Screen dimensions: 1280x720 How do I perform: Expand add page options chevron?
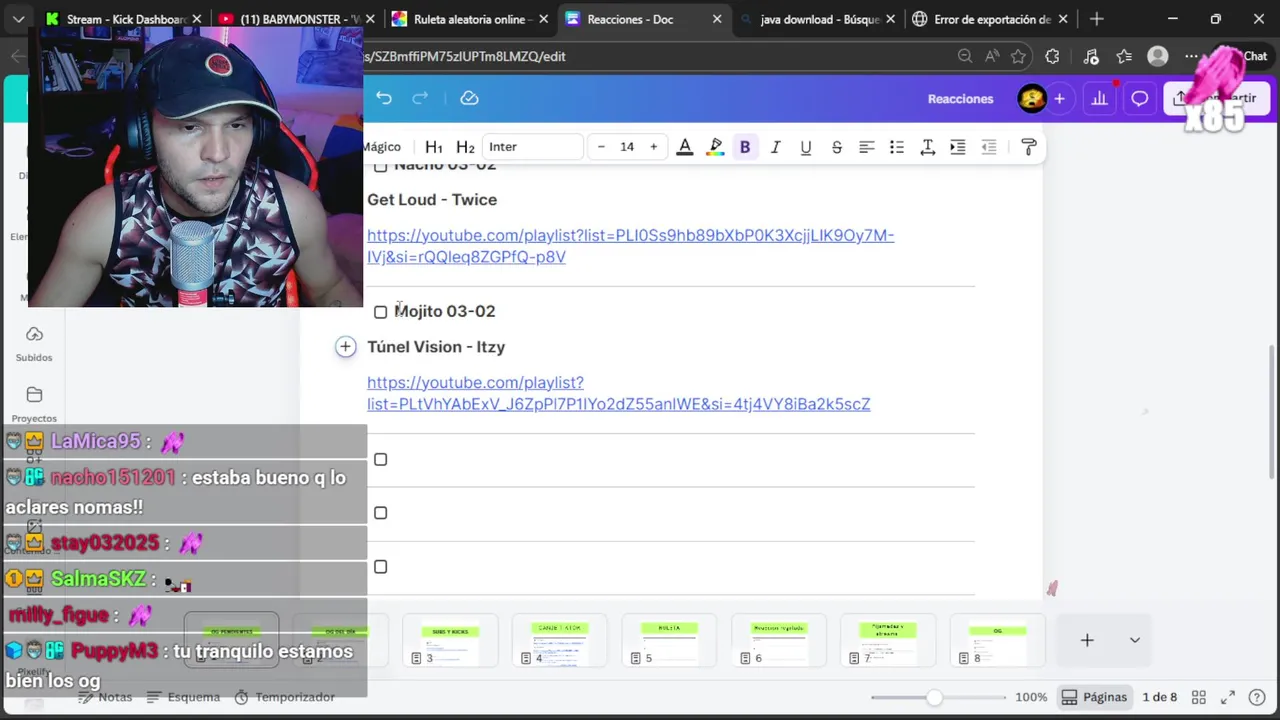coord(1135,640)
